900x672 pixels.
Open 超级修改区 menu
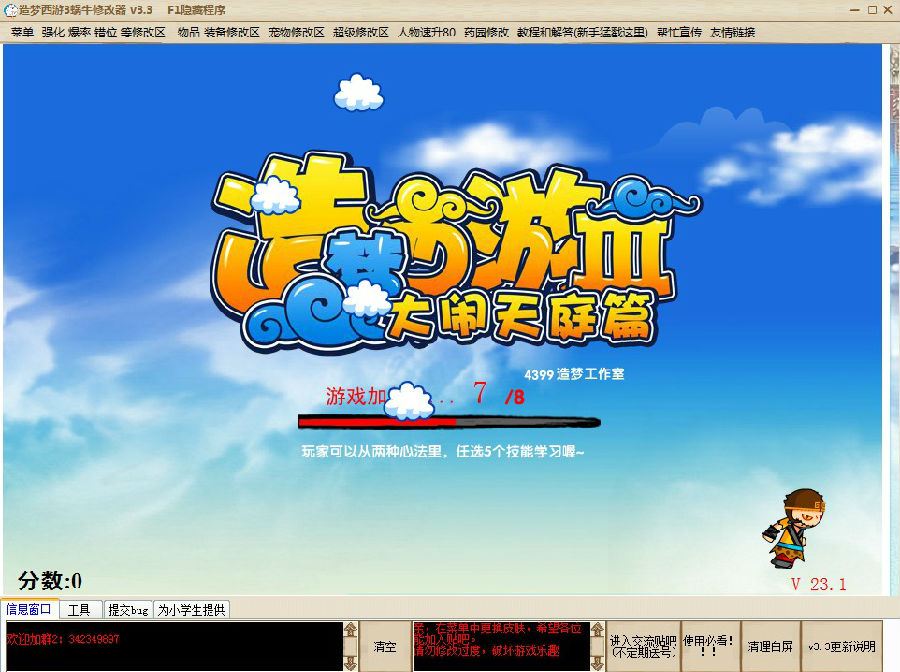pyautogui.click(x=360, y=32)
